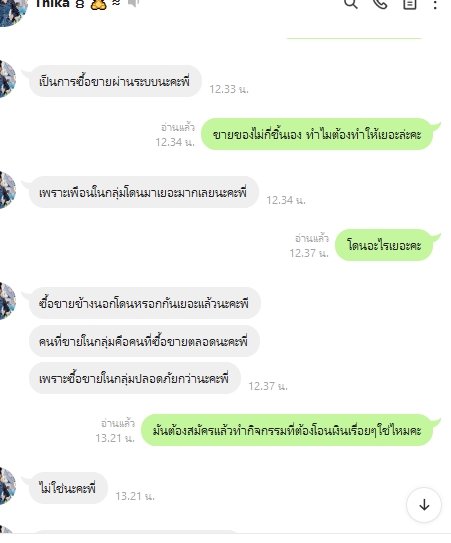Select message เพราะซื้อขายในกลุ่มปลอดภัยกว่า
Screen dimensions: 451x543
coord(135,378)
